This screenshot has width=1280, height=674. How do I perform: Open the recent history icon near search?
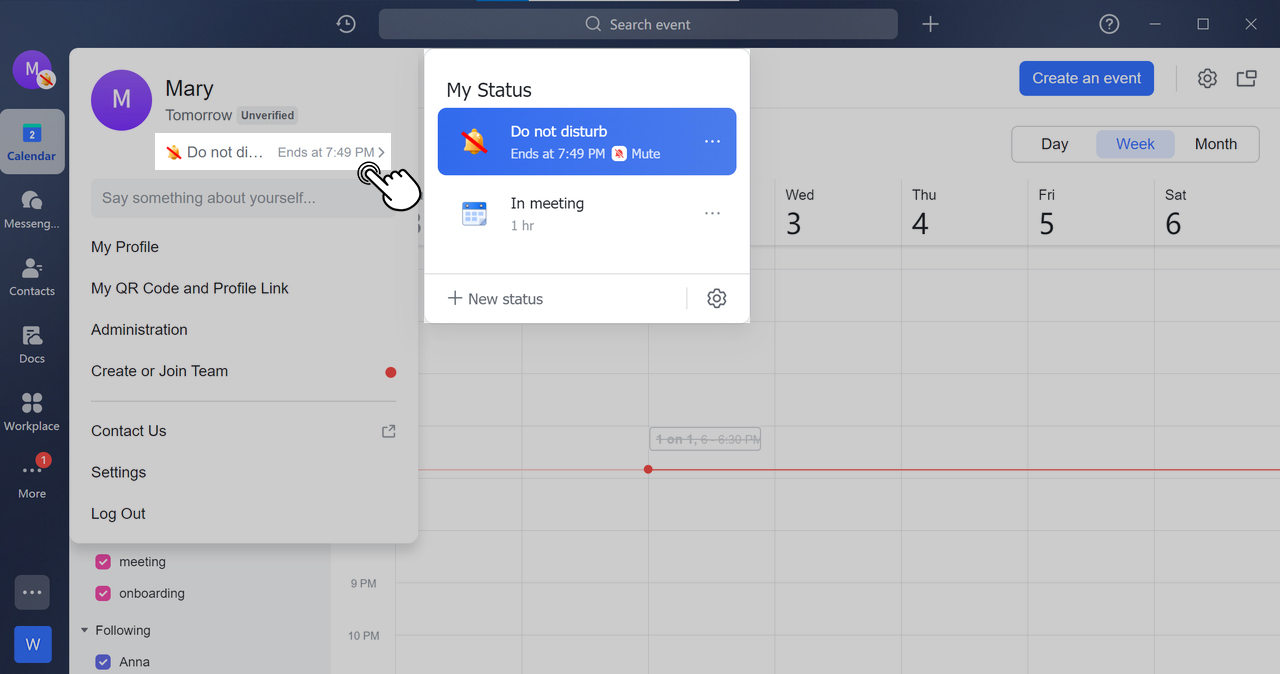click(x=346, y=23)
